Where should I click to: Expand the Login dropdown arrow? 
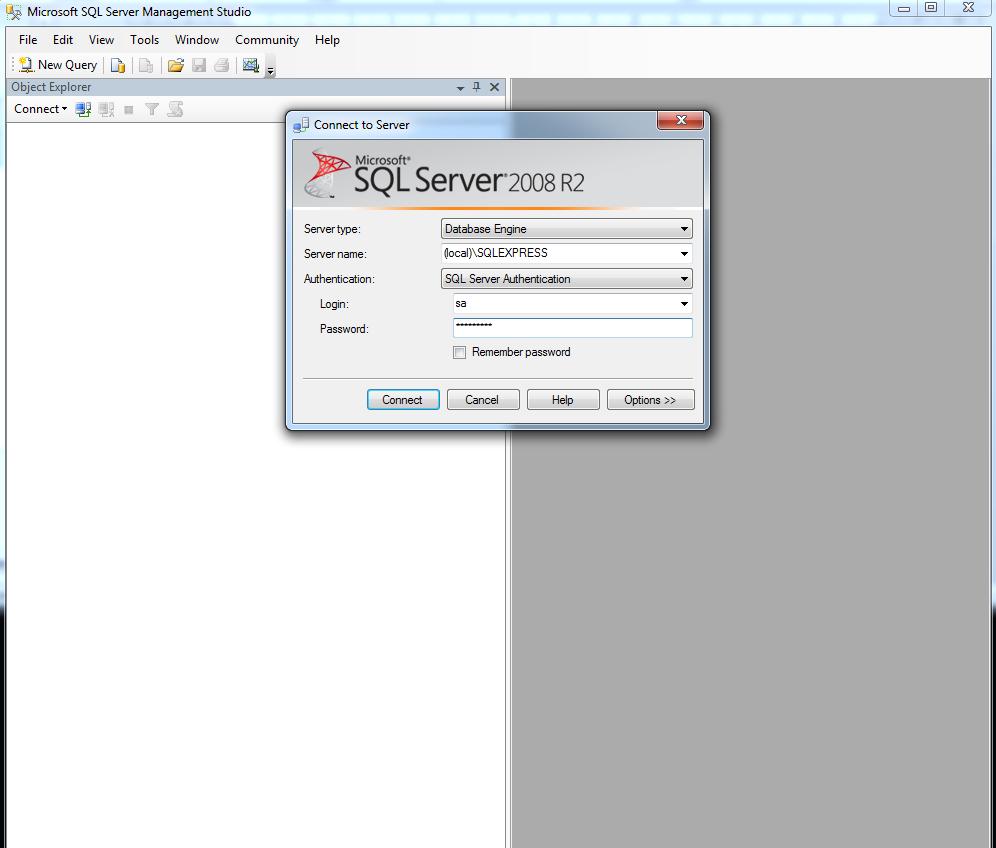(x=684, y=304)
